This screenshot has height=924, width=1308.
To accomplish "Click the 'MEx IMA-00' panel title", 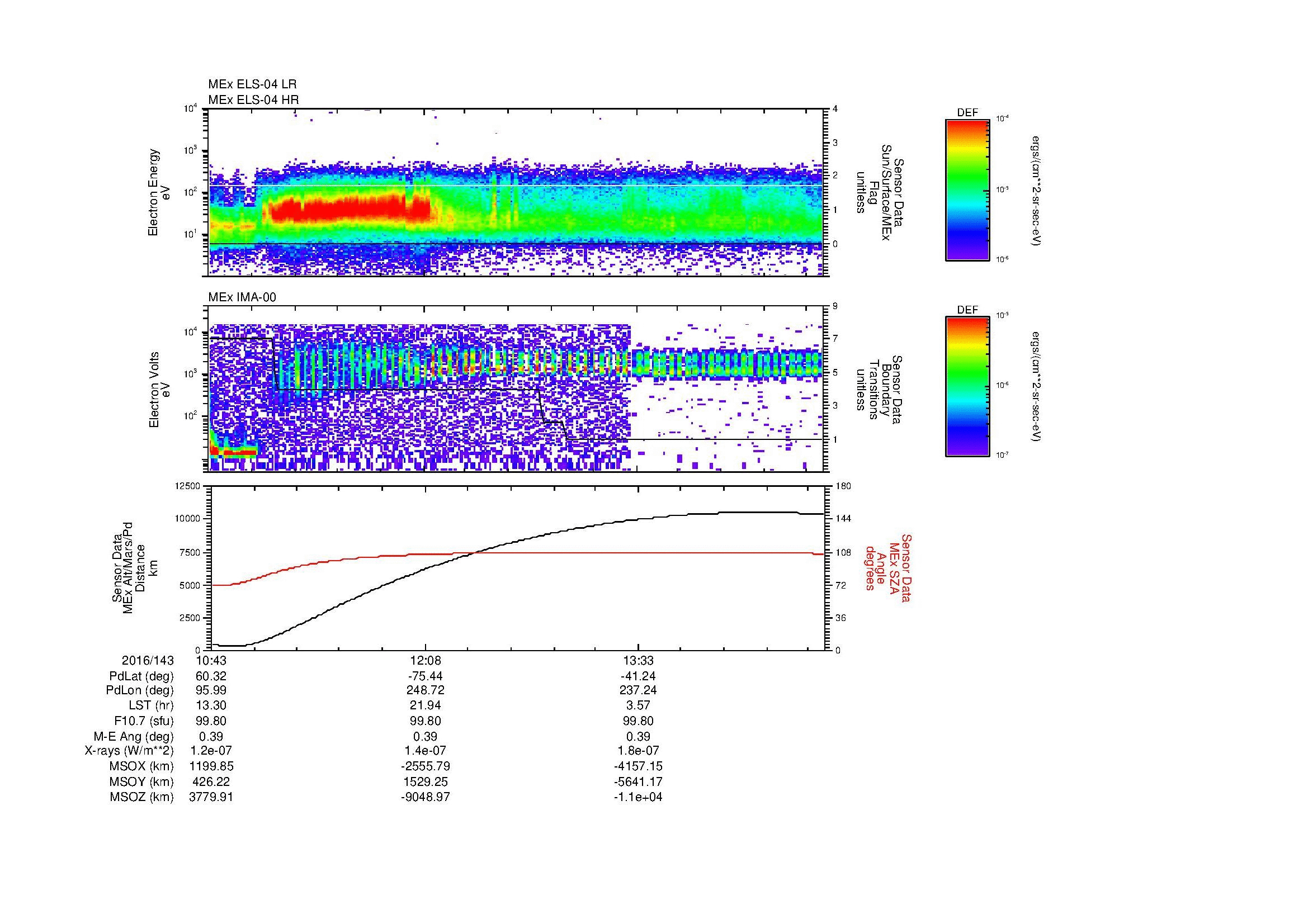I will coord(242,297).
